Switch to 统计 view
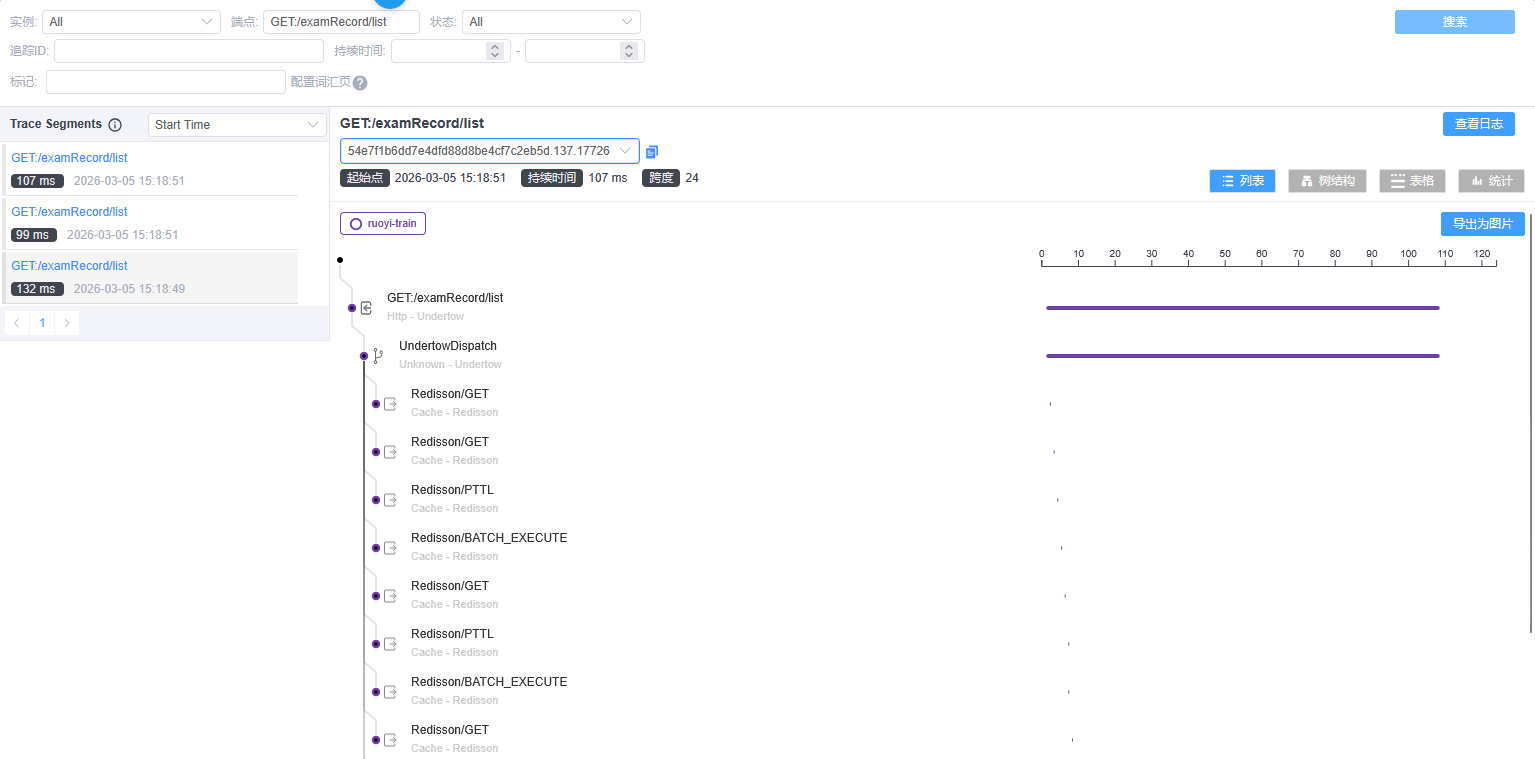This screenshot has height=759, width=1535. coord(1491,181)
